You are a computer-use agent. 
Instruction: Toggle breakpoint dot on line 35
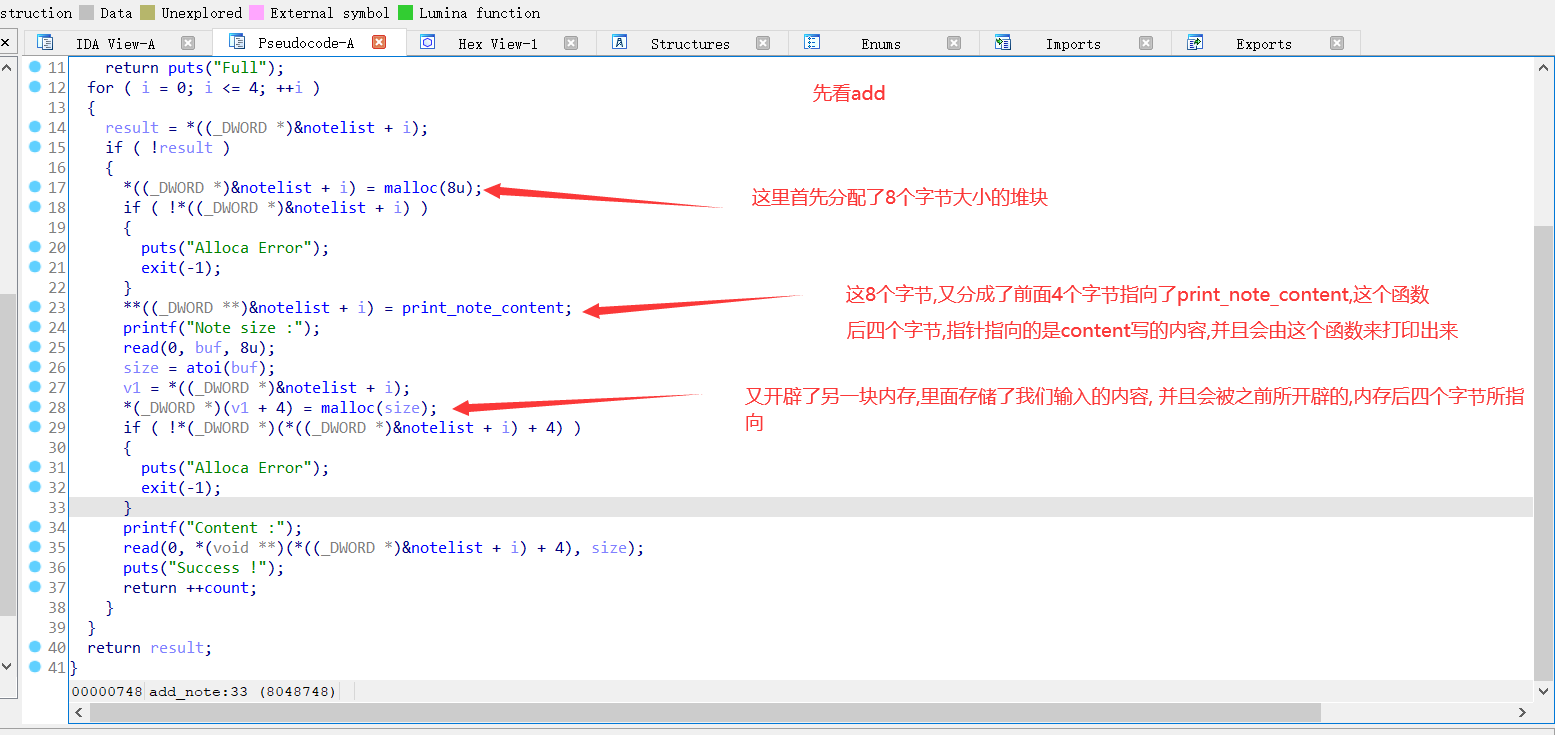pos(35,547)
